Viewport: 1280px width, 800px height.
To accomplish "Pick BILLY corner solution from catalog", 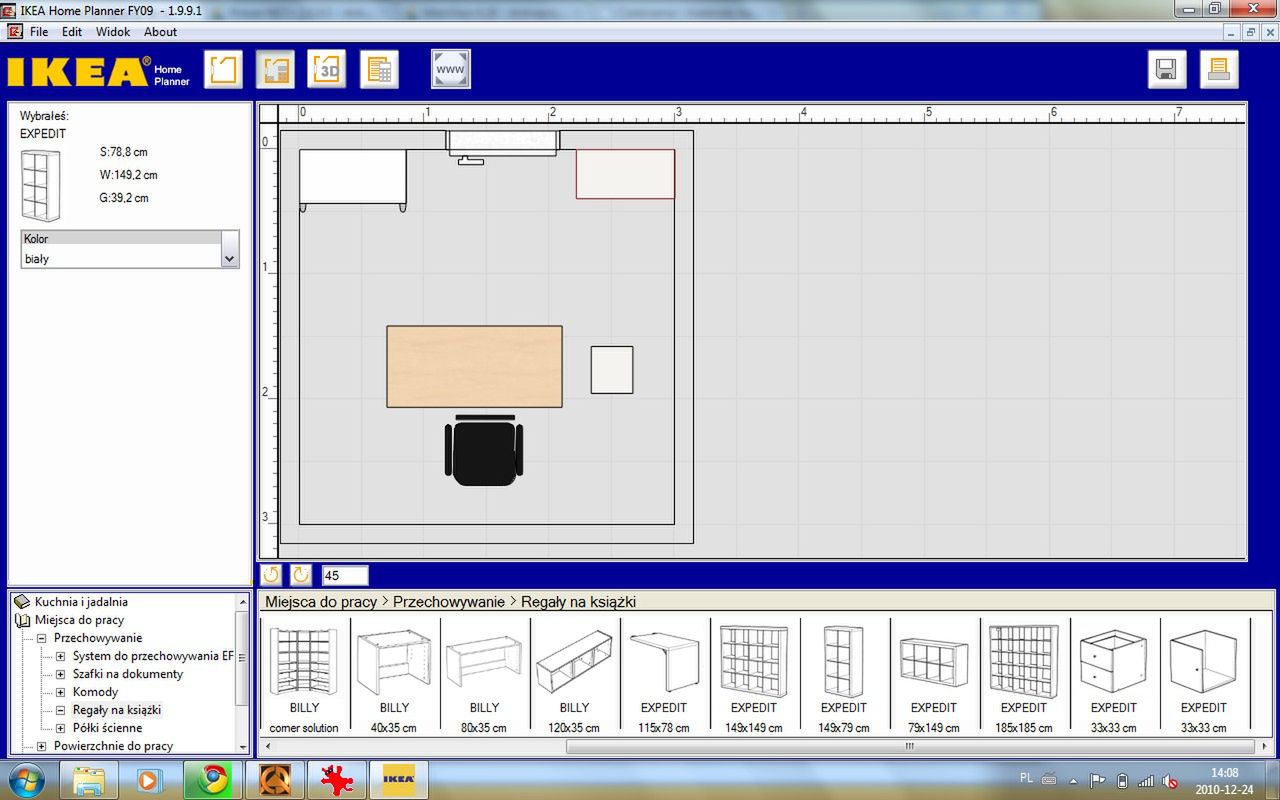I will (x=304, y=677).
